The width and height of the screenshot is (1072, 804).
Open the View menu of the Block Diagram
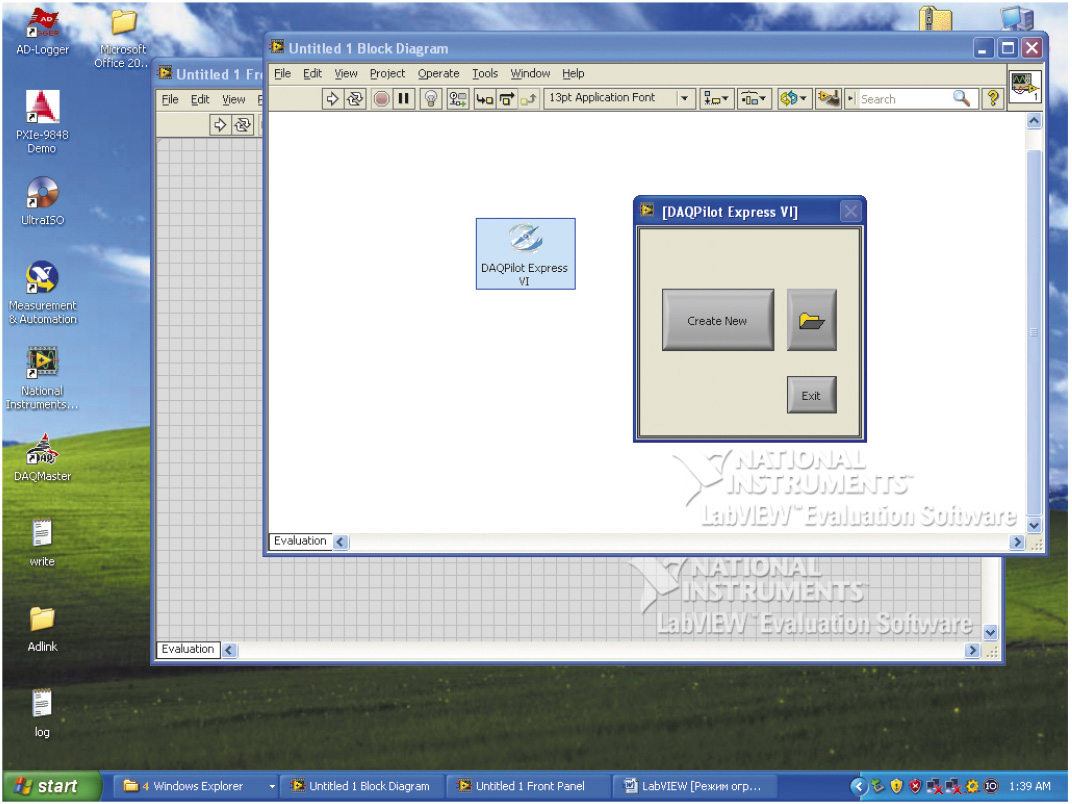click(346, 74)
